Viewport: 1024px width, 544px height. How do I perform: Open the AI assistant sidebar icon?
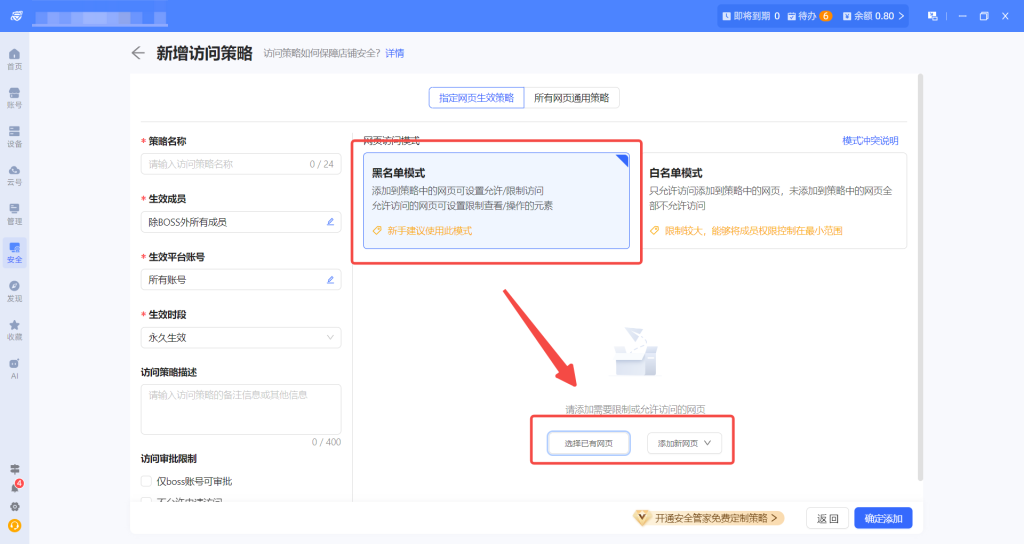[14, 368]
